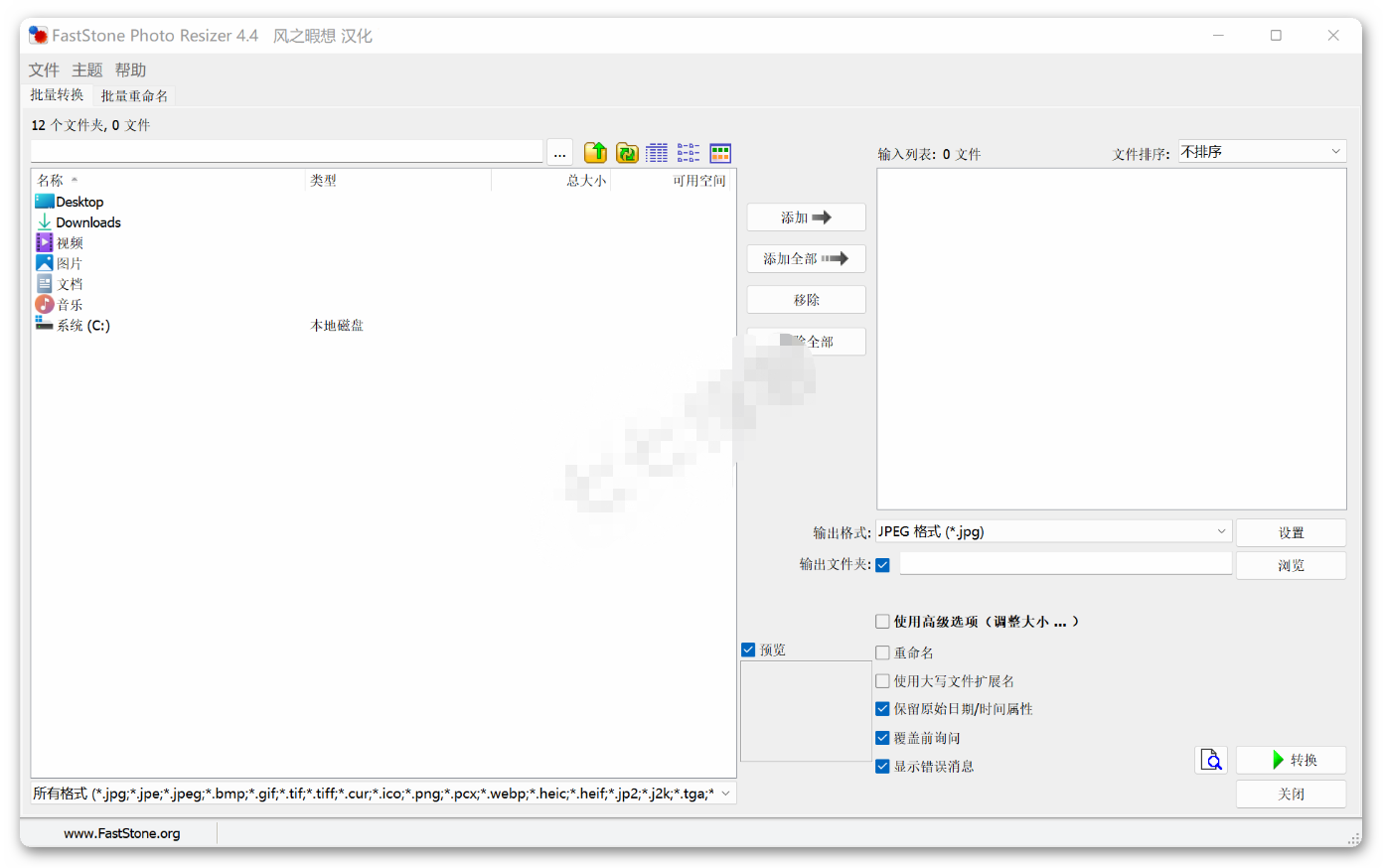Switch file browser to details view
This screenshot has width=1383, height=868.
[x=657, y=153]
